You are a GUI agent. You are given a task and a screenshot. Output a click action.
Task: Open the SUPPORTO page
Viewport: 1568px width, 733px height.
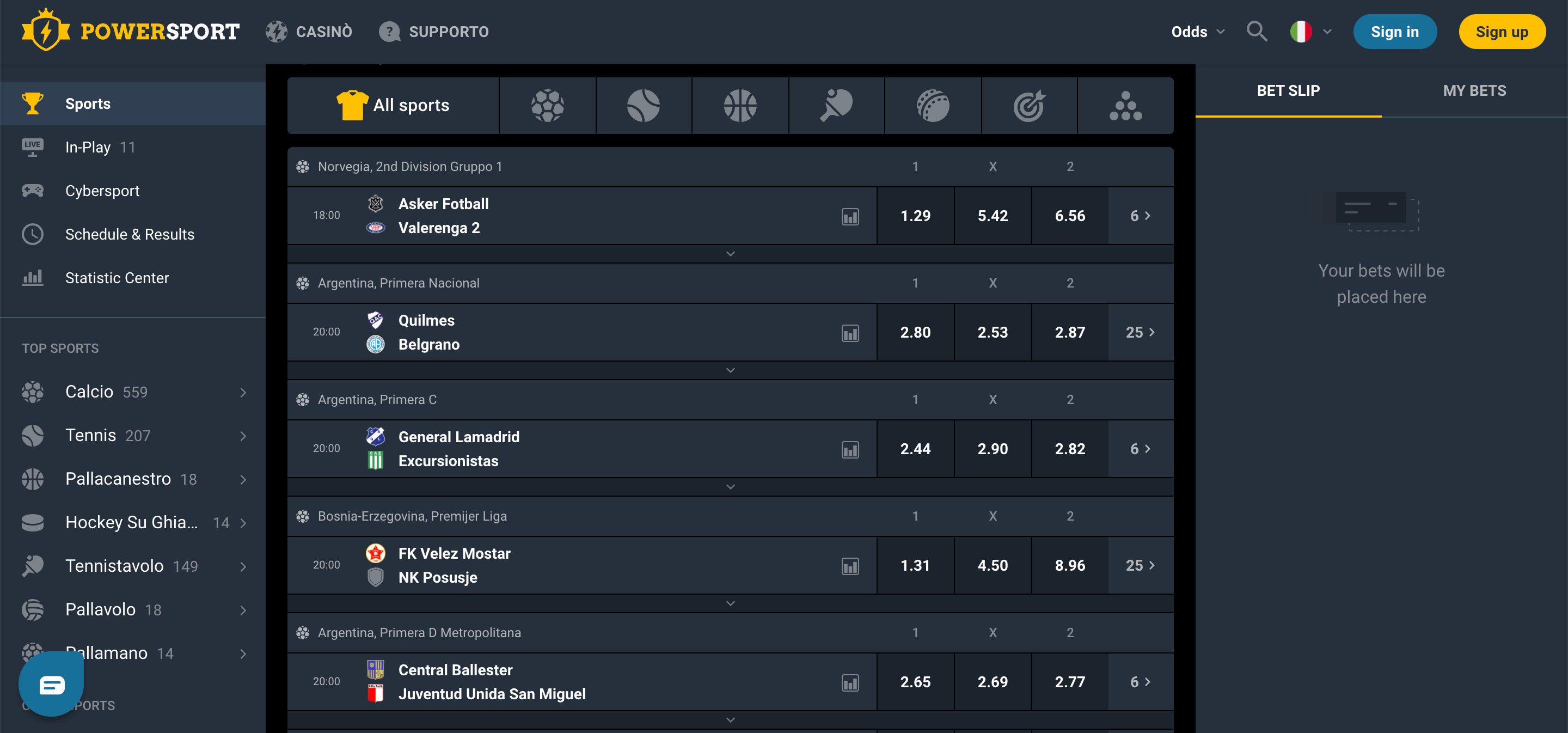(434, 31)
